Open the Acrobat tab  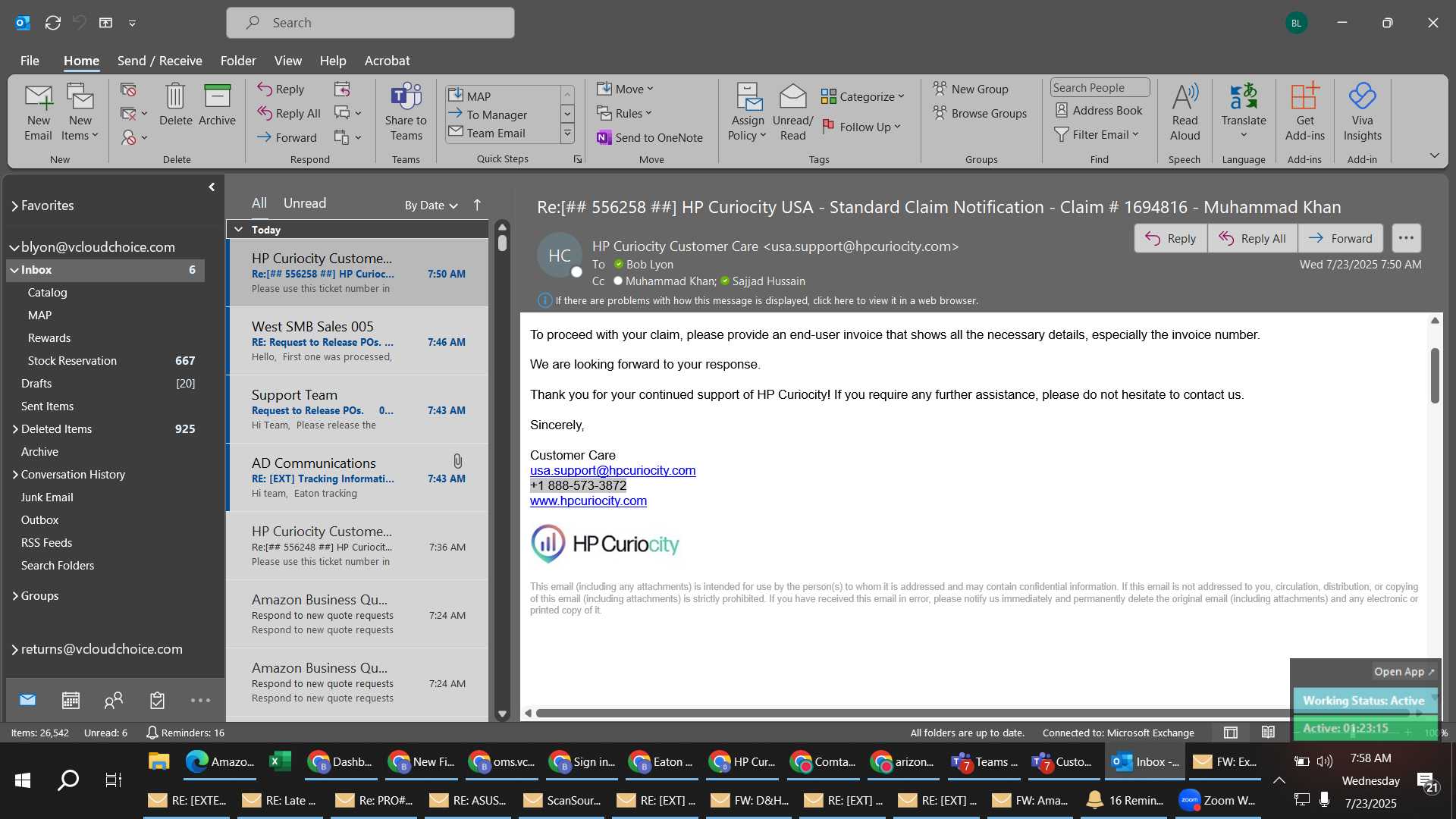(x=387, y=61)
